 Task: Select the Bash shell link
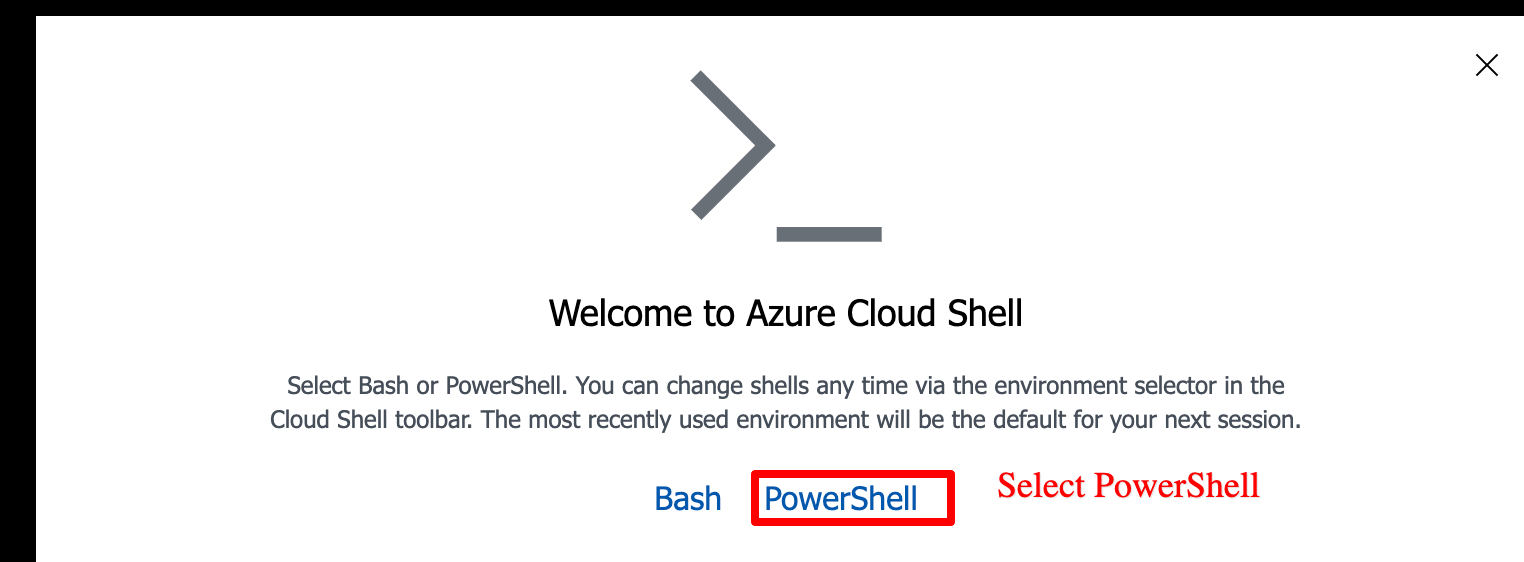tap(687, 498)
